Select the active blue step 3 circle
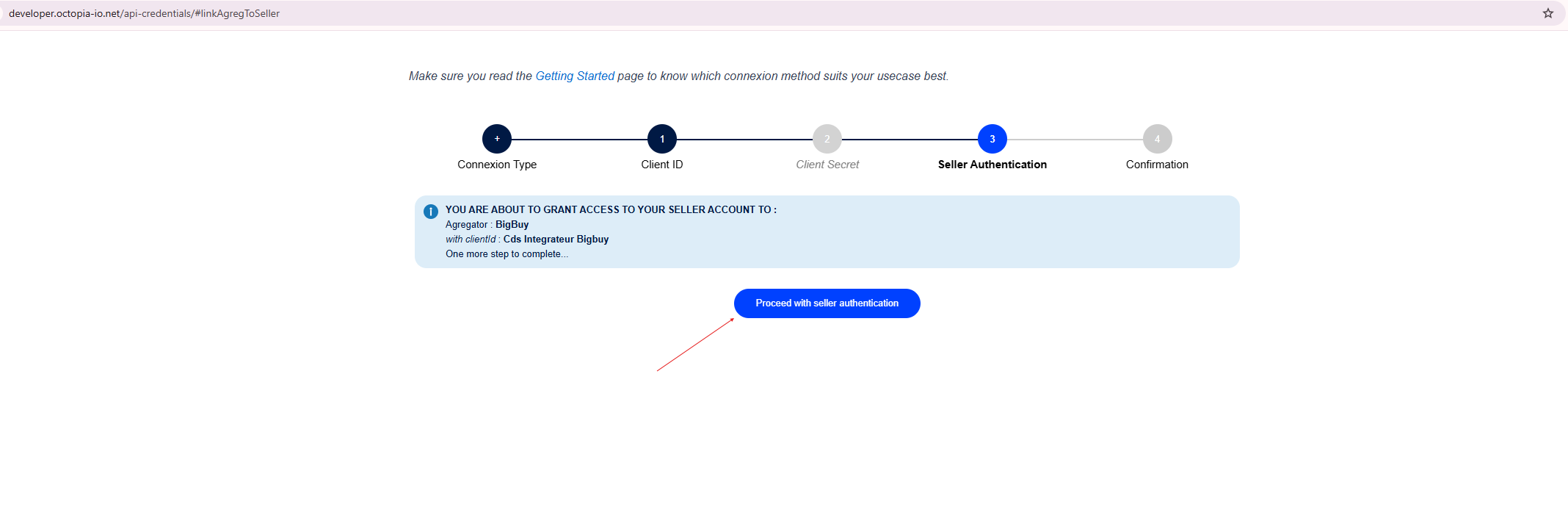 click(992, 139)
